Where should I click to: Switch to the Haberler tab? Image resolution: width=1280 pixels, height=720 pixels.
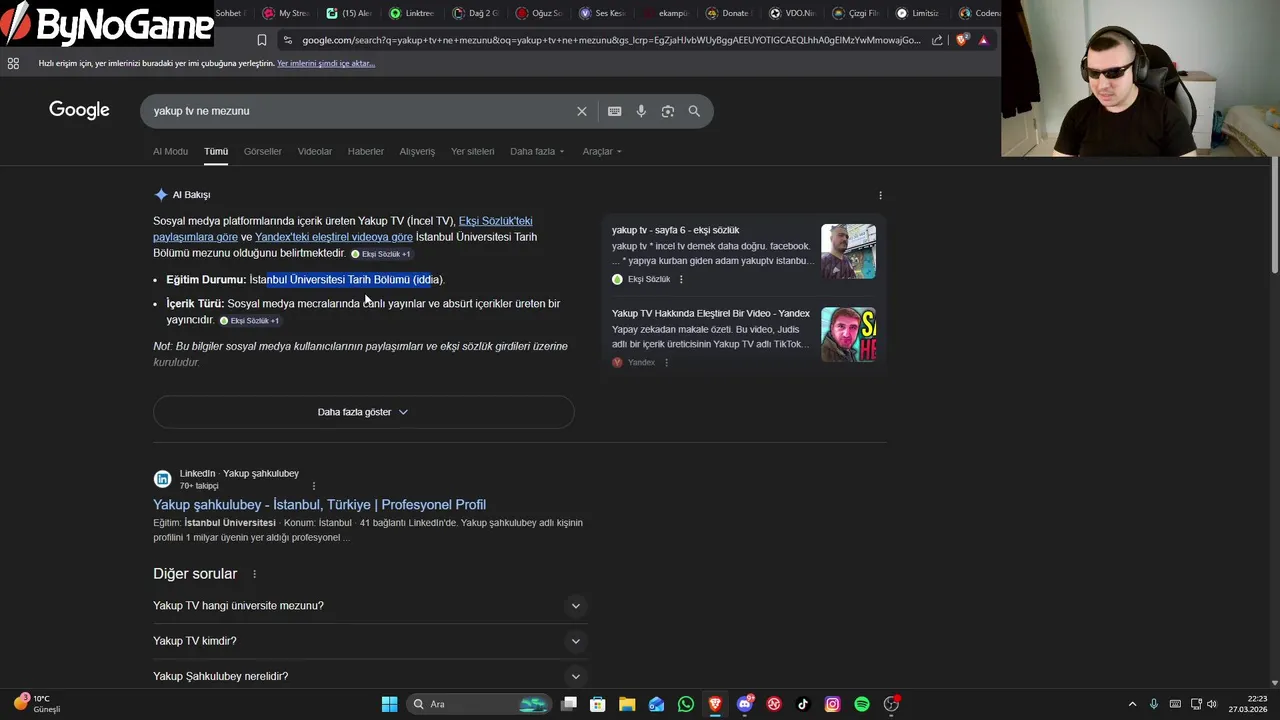[365, 152]
